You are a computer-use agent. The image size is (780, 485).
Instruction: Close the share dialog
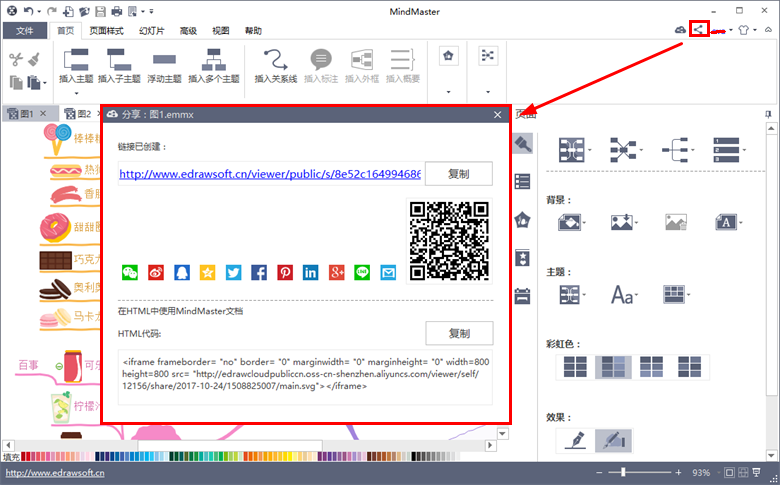(x=497, y=115)
